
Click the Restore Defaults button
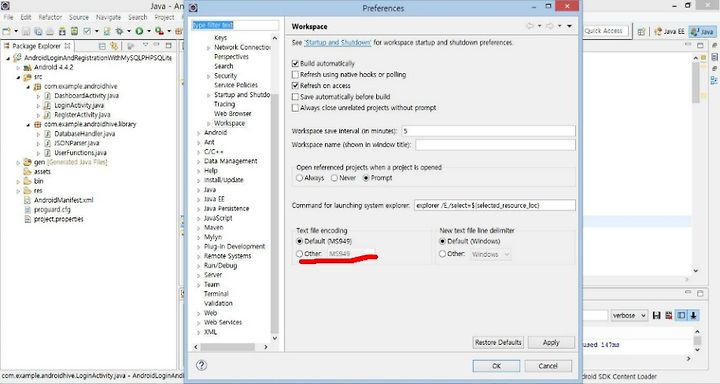tap(498, 343)
